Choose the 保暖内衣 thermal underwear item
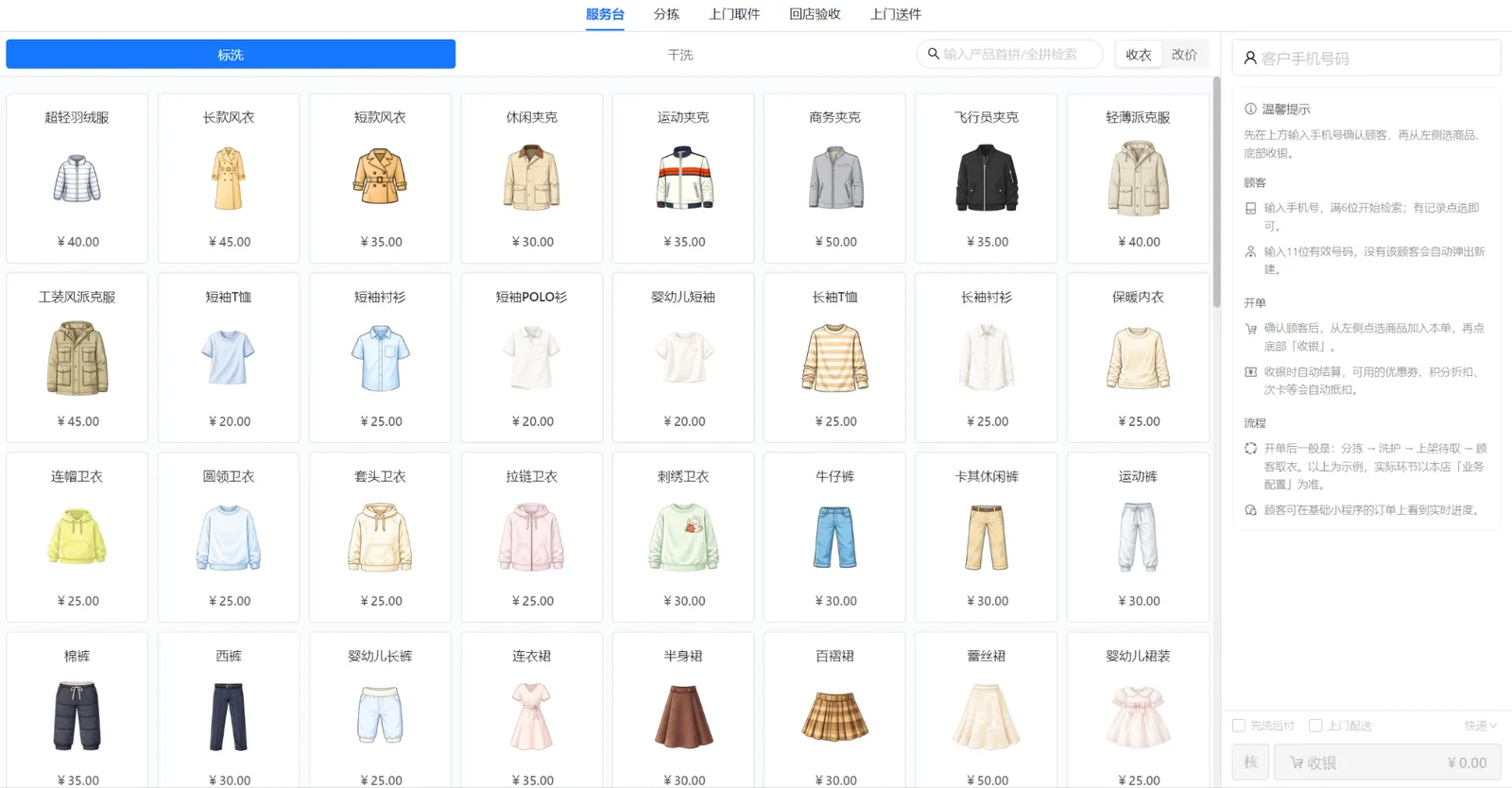The image size is (1512, 788). click(x=1138, y=357)
